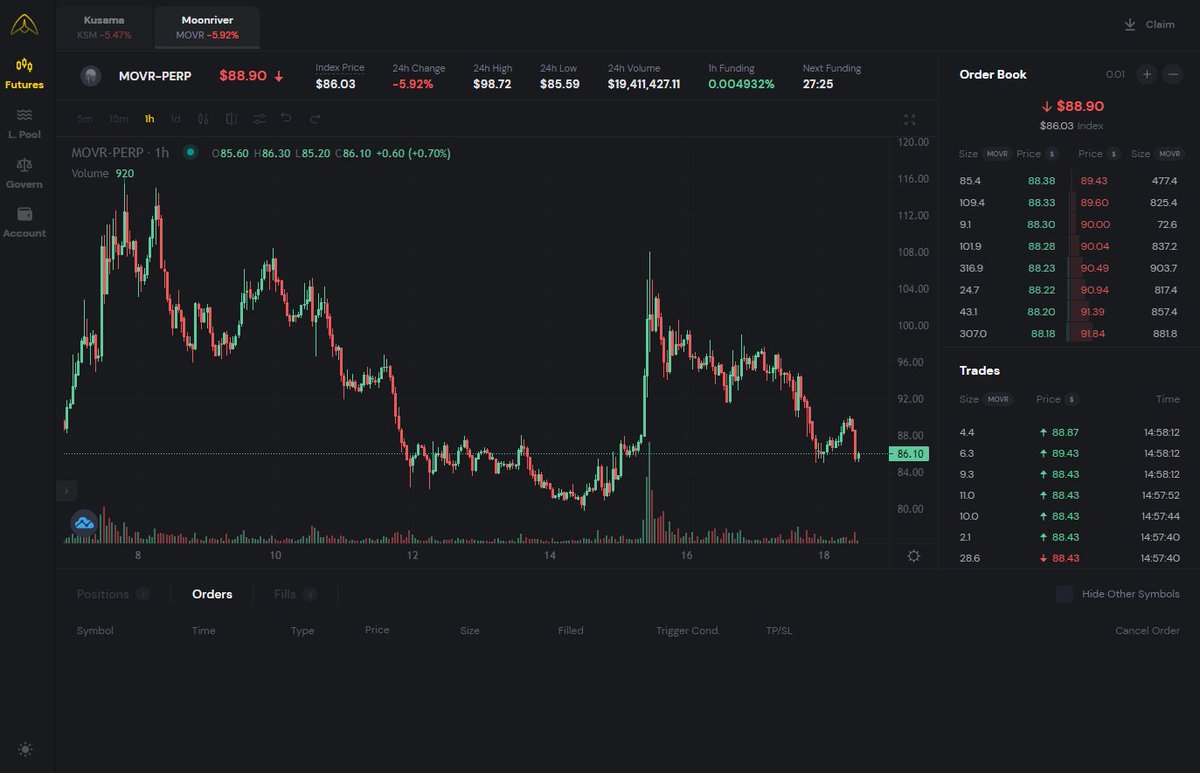The image size is (1200, 773).
Task: Select the 15m chart interval
Action: (118, 119)
